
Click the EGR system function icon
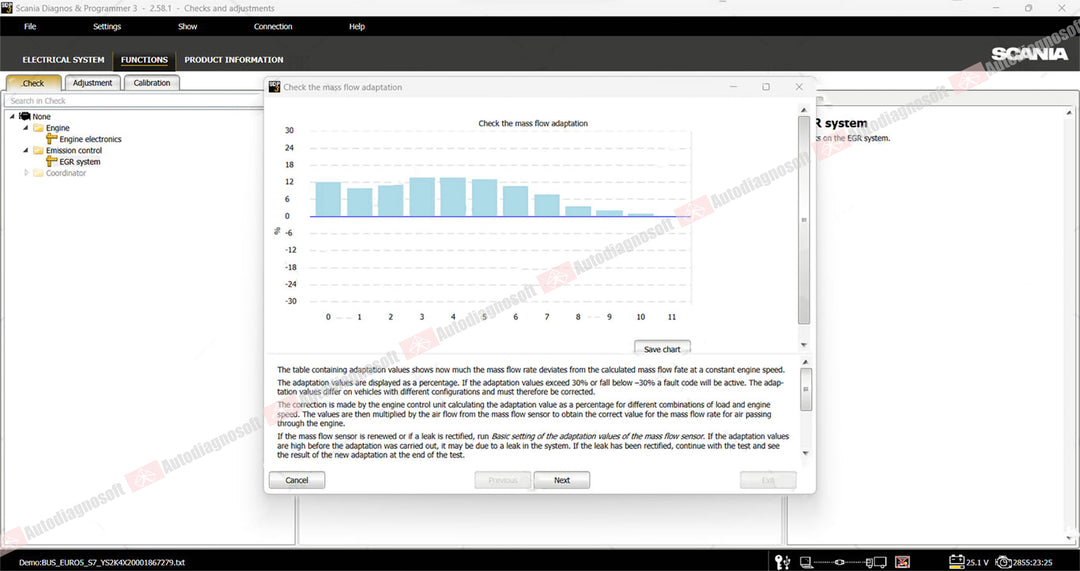tap(52, 162)
